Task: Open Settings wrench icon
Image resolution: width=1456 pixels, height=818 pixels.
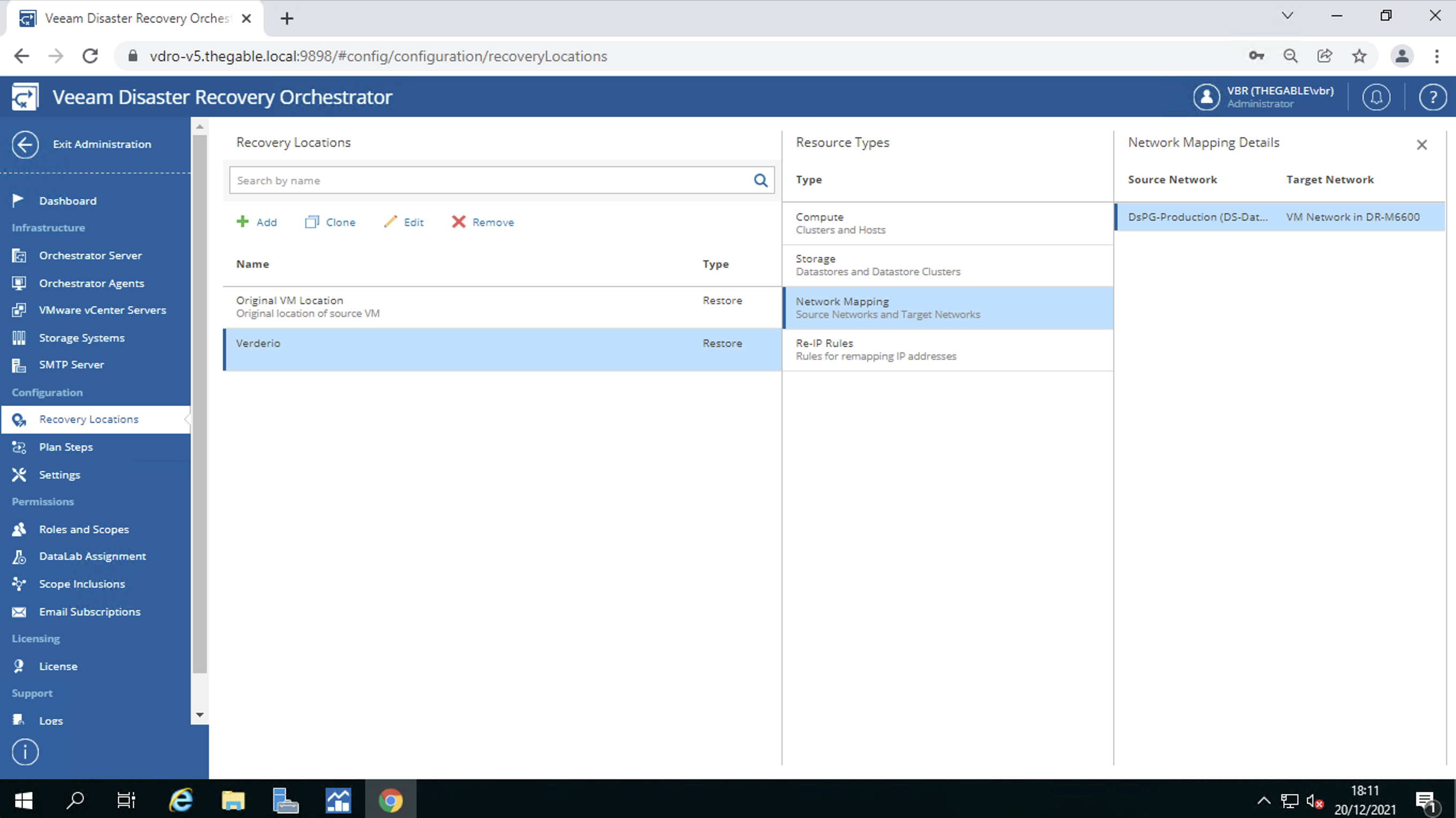Action: tap(19, 475)
